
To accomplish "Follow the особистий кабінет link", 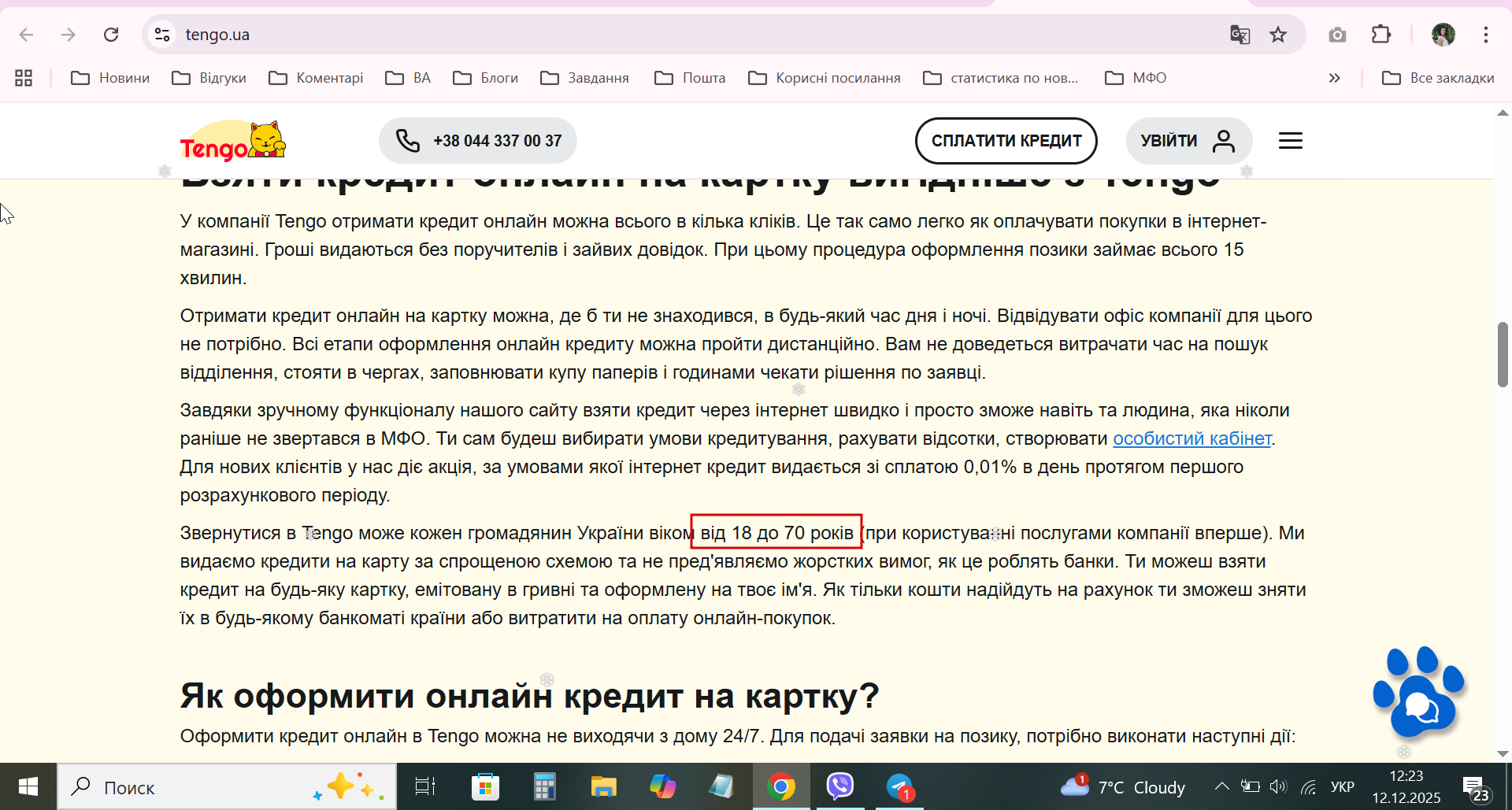I will [x=1192, y=438].
